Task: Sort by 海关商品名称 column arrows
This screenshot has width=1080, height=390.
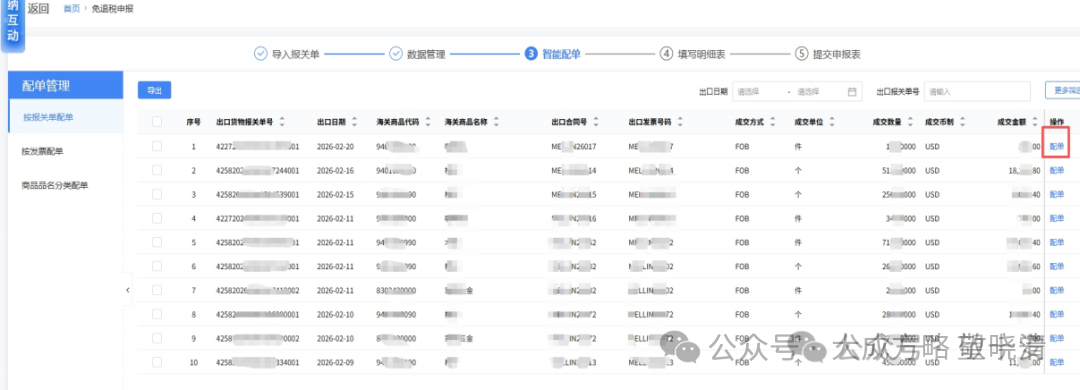Action: [x=496, y=122]
